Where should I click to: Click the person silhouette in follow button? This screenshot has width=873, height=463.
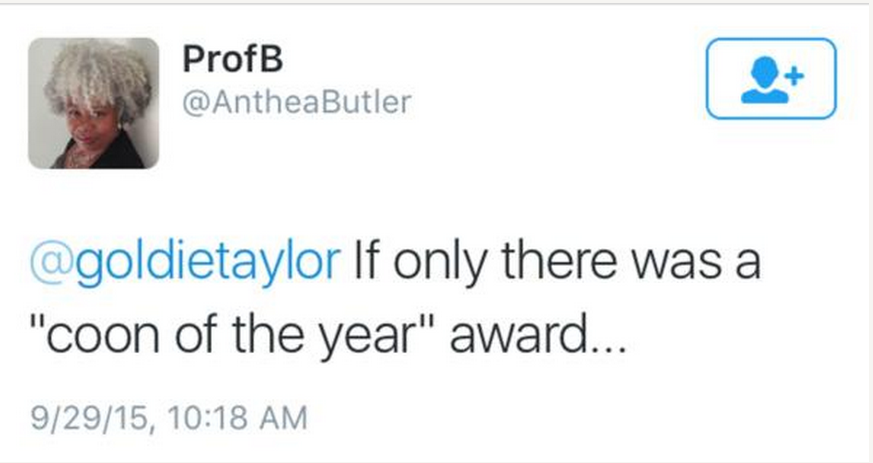coord(765,80)
